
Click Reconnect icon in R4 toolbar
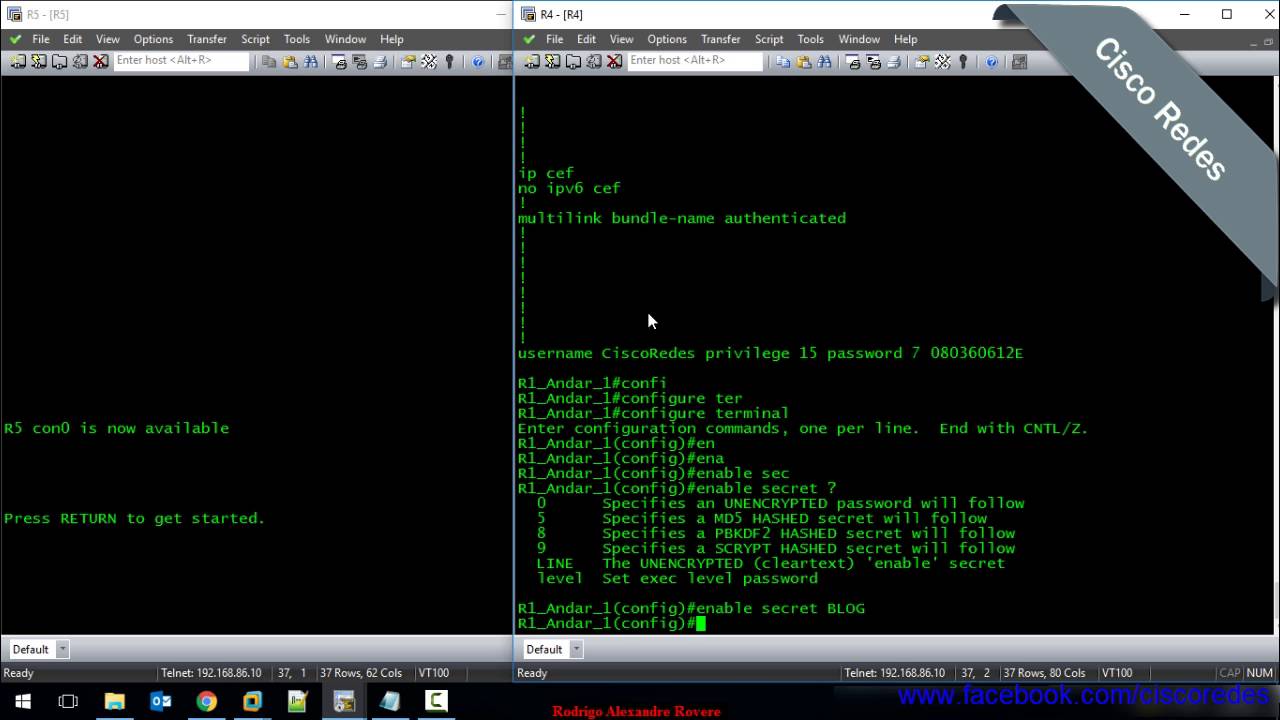tap(594, 61)
